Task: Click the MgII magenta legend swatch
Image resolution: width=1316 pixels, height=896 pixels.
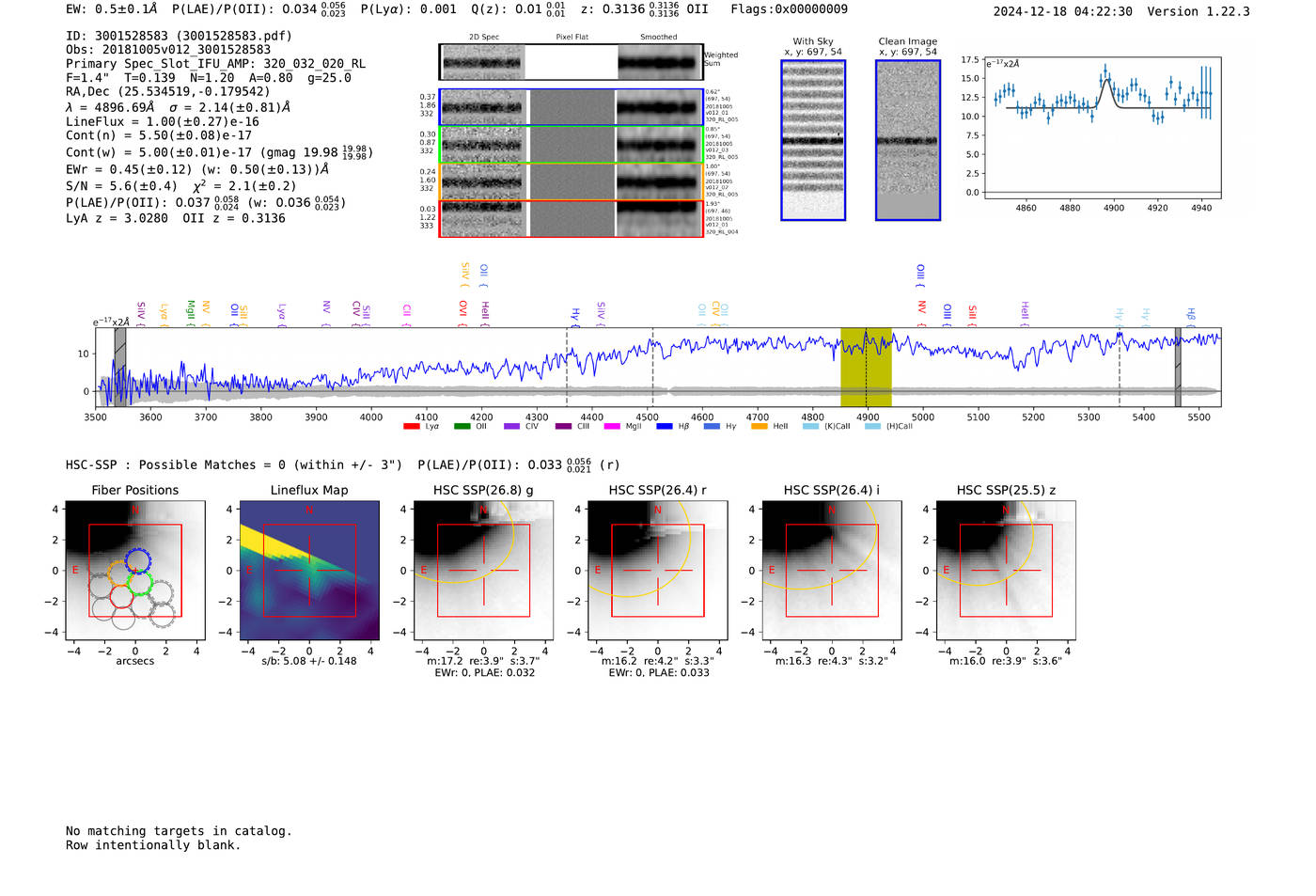Action: coord(612,426)
